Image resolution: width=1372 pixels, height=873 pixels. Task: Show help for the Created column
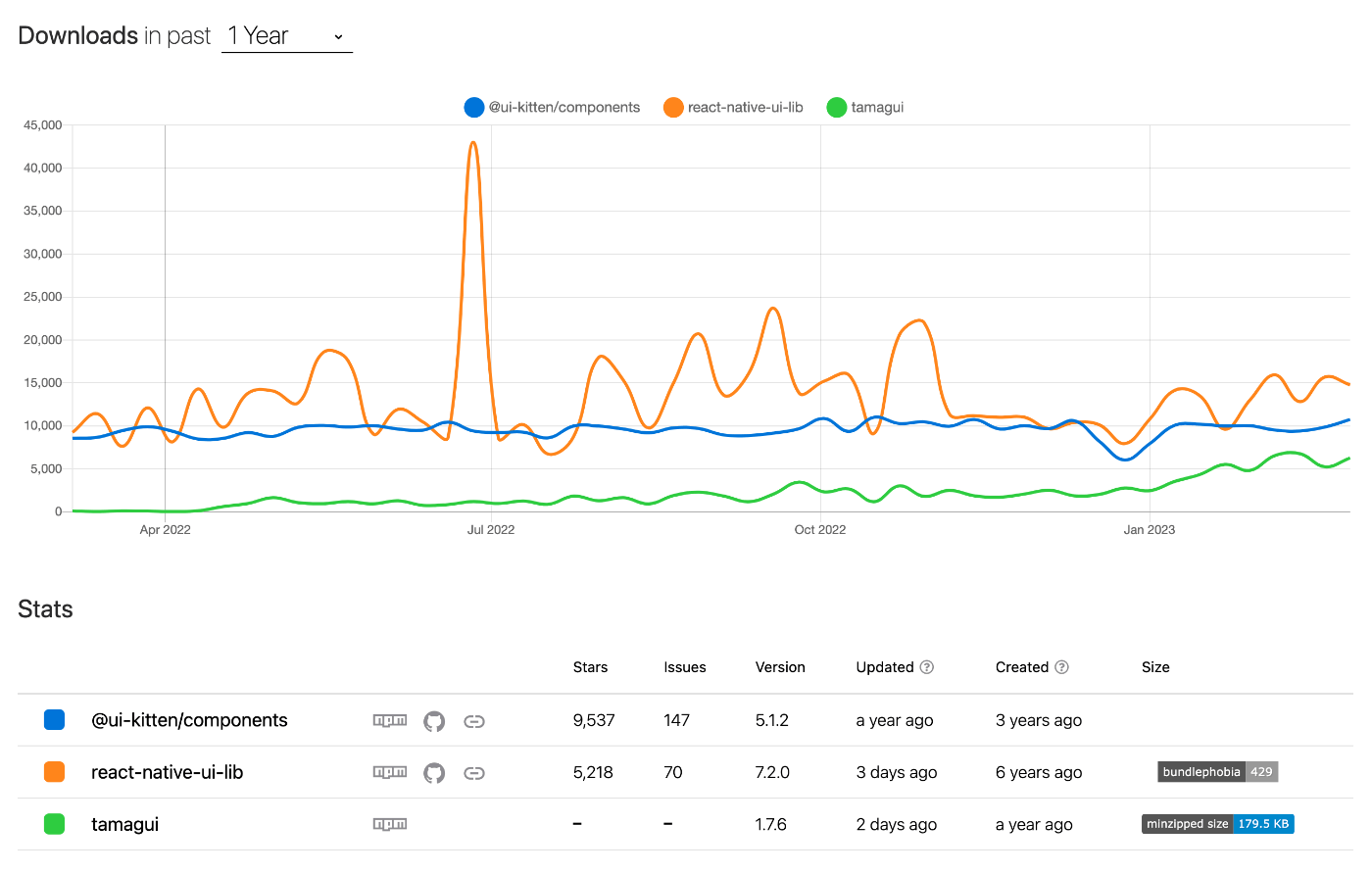pyautogui.click(x=1061, y=667)
